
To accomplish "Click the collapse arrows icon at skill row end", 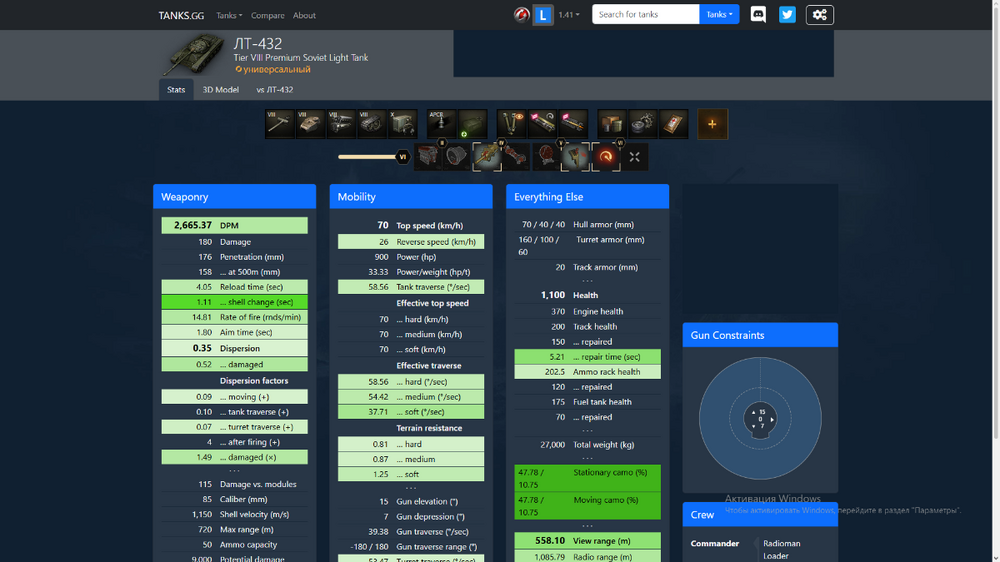I will (x=635, y=156).
